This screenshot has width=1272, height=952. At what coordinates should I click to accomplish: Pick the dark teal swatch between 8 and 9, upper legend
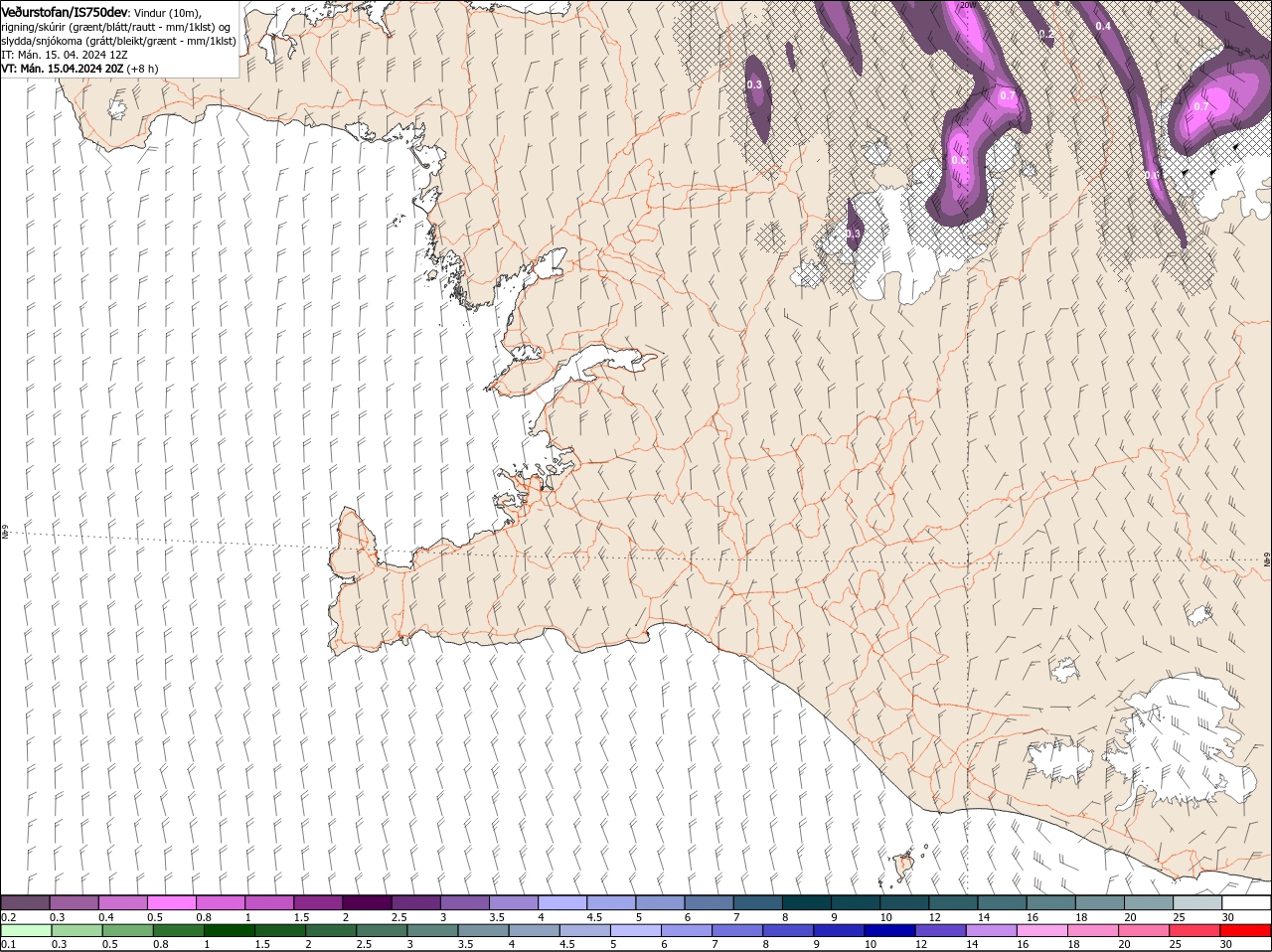coord(807,902)
